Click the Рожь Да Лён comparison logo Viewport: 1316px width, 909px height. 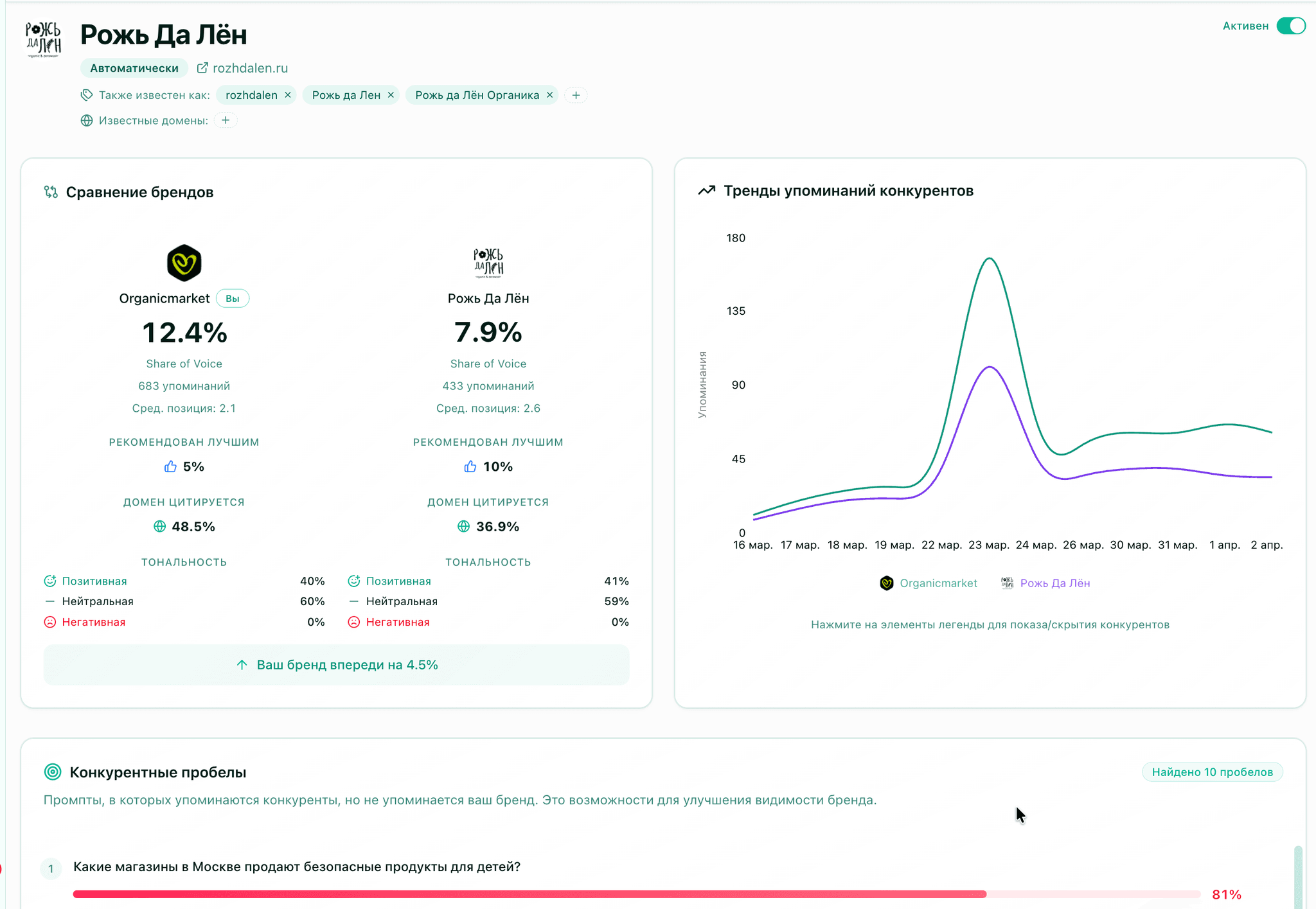488,263
